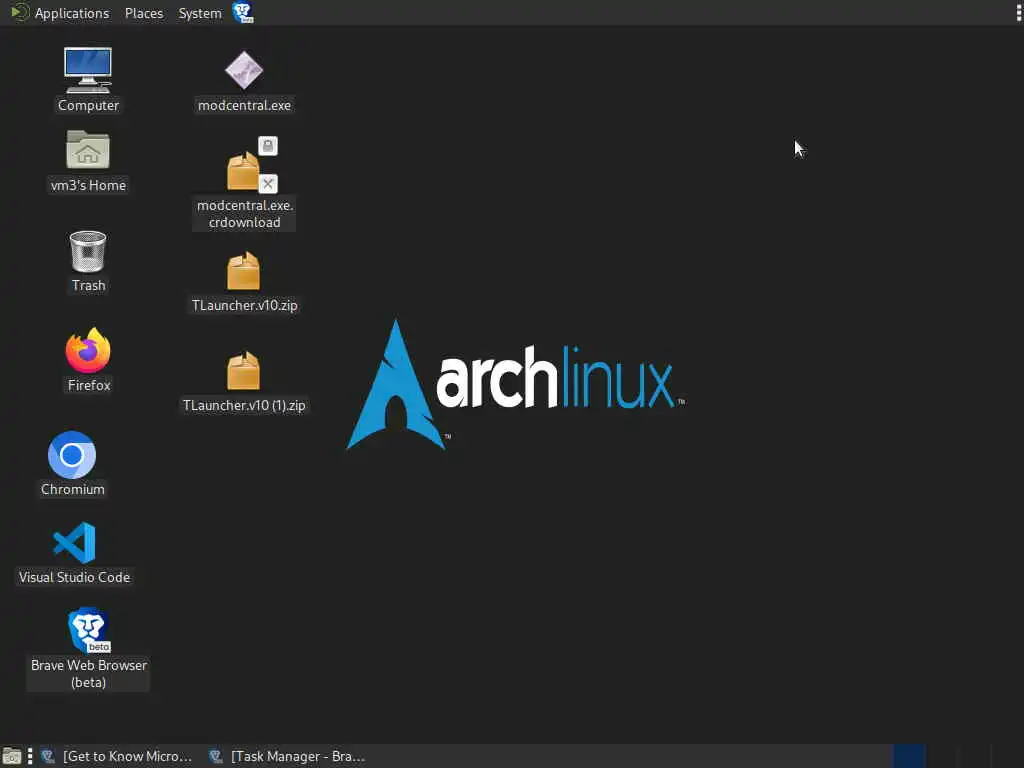Launch Firefox from the desktop
The width and height of the screenshot is (1024, 768).
point(88,351)
